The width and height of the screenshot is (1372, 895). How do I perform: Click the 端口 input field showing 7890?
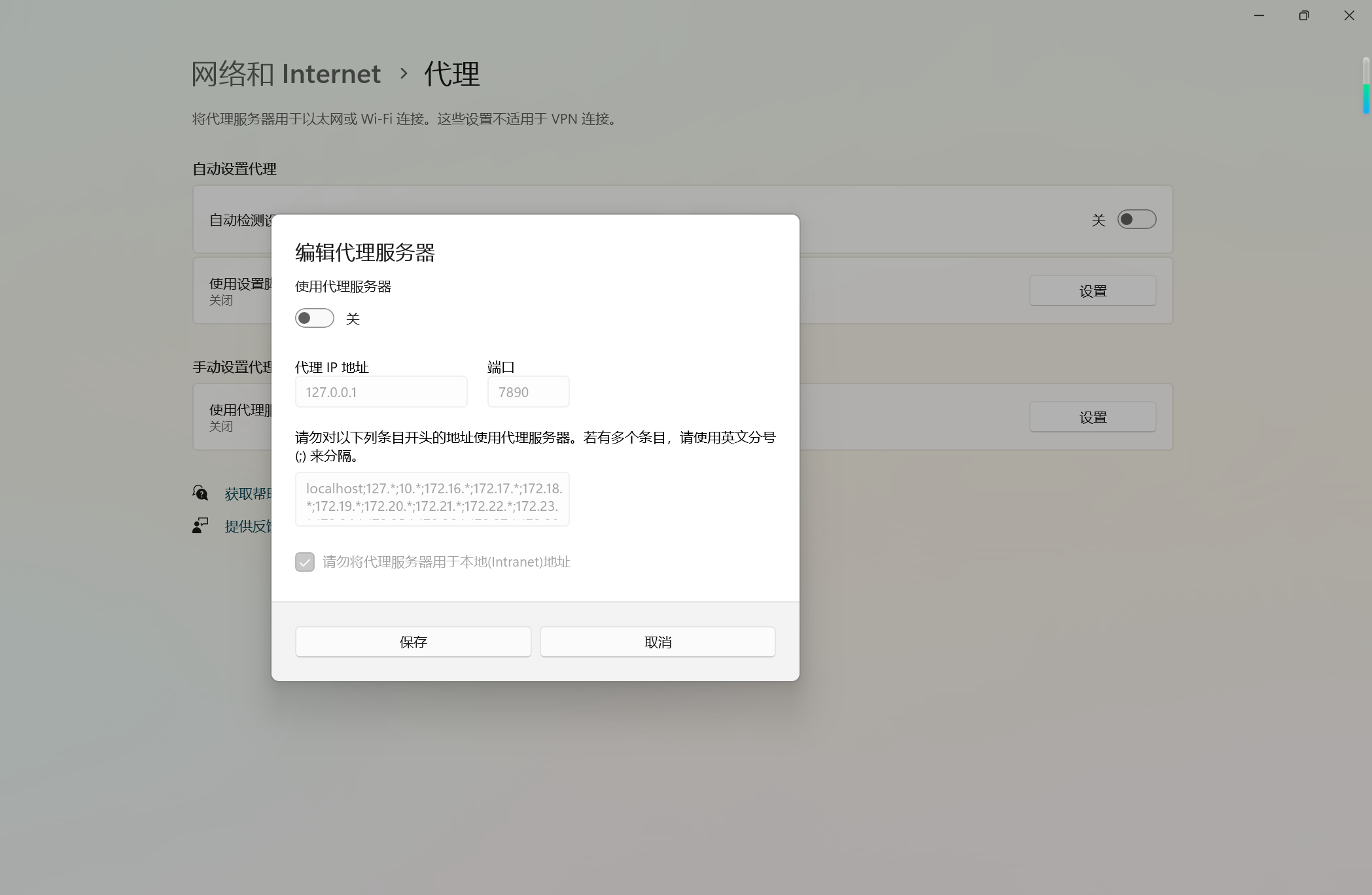tap(528, 392)
